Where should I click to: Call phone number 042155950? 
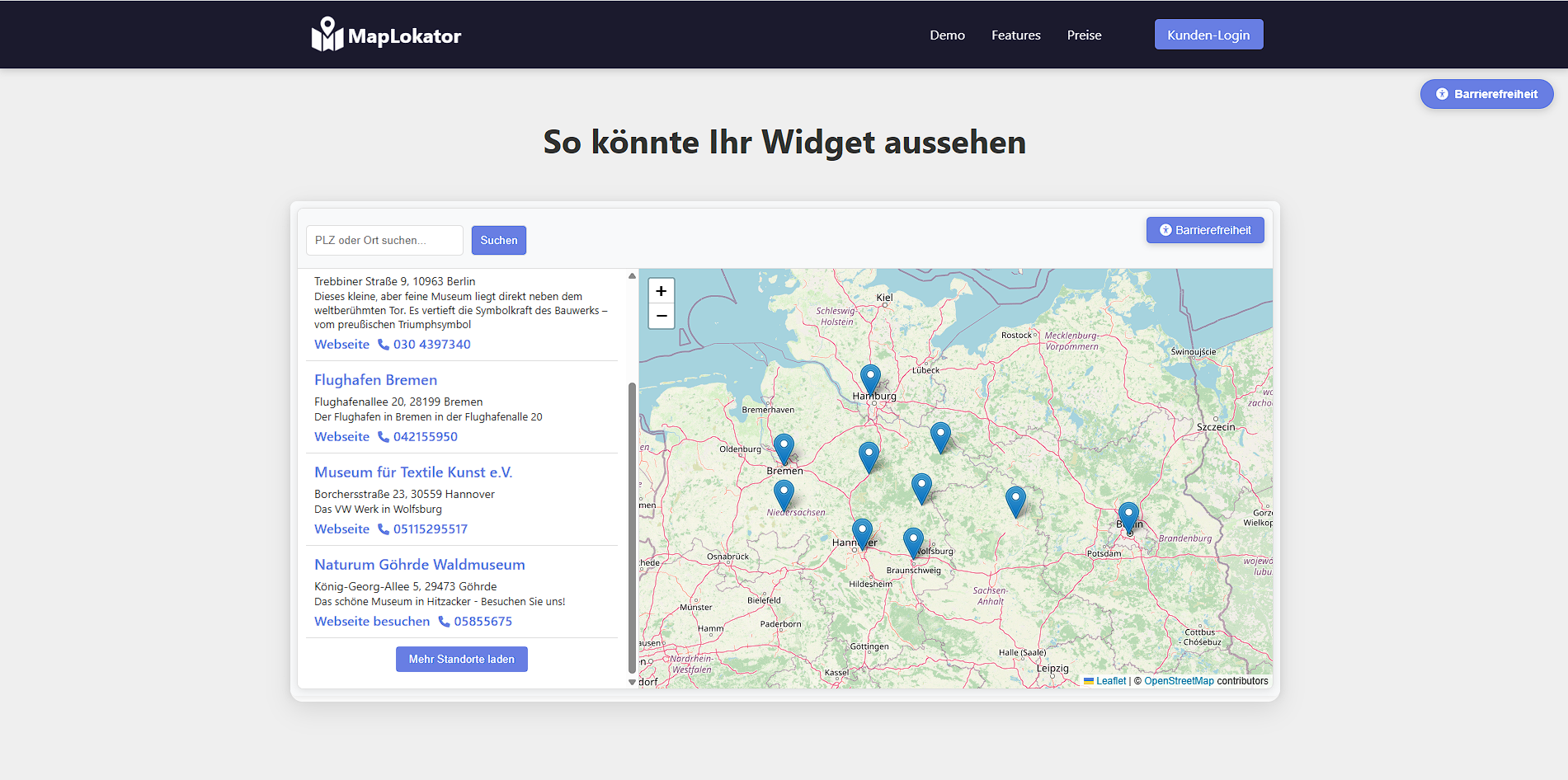(417, 437)
